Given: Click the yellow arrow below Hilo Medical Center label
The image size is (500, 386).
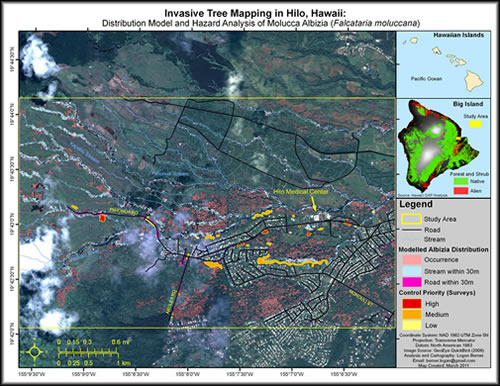Looking at the screenshot, I should (x=313, y=203).
